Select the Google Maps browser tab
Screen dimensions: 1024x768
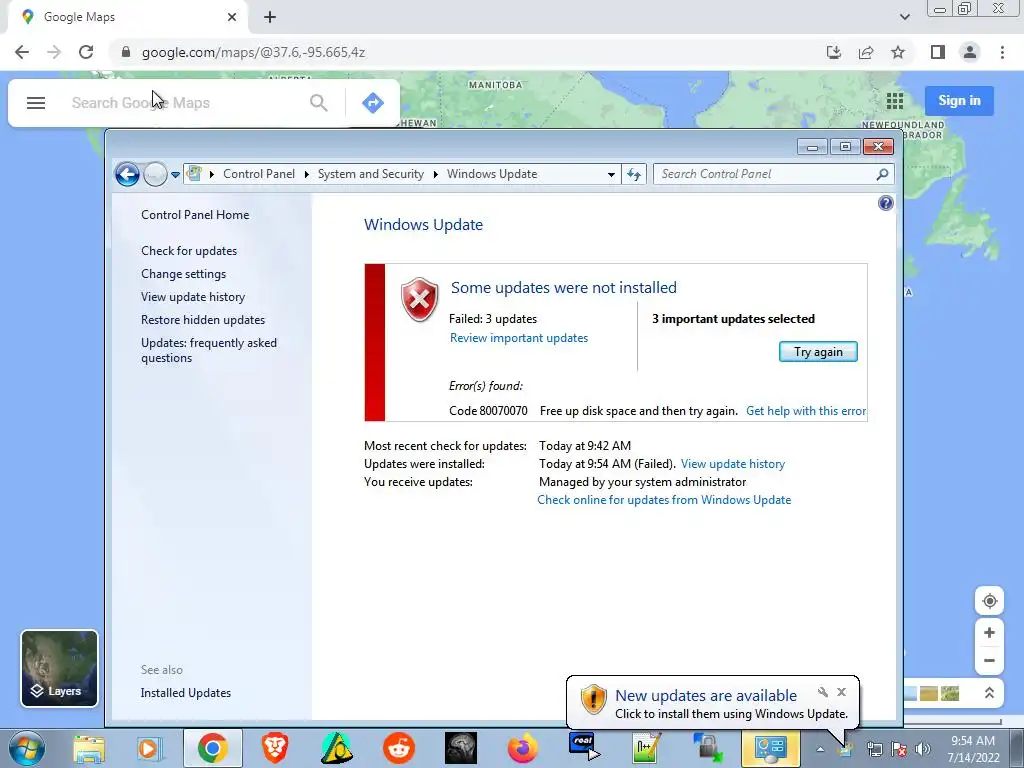[127, 17]
